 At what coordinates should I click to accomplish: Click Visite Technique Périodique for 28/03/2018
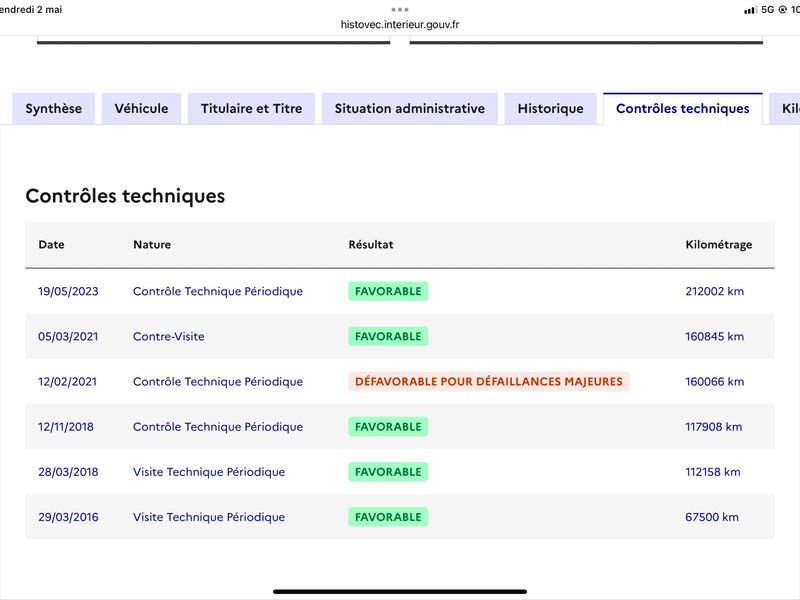[x=209, y=472]
